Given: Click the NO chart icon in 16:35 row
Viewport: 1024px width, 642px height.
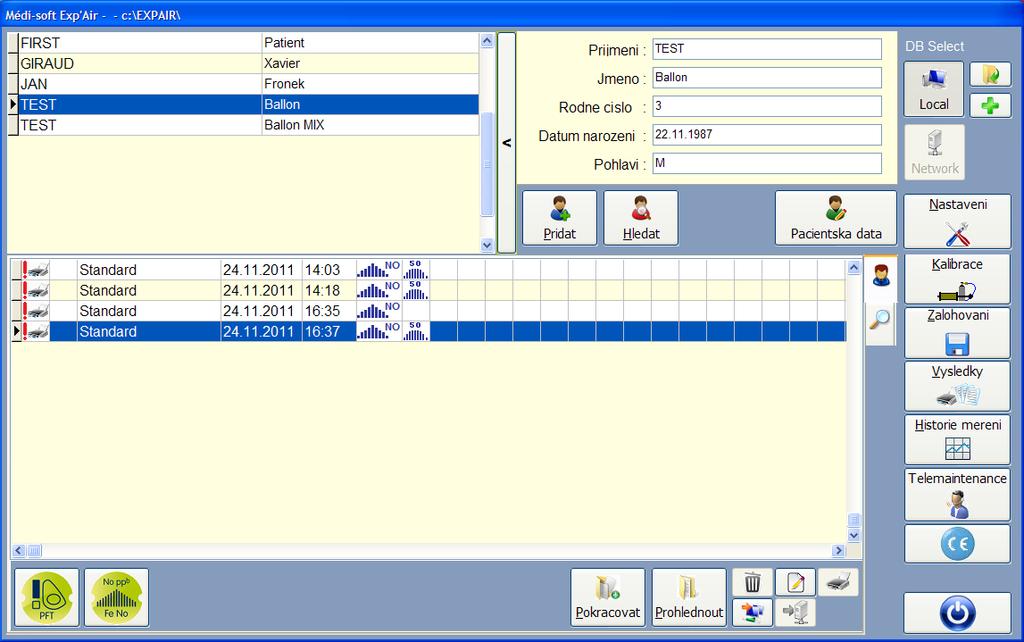Looking at the screenshot, I should (x=378, y=311).
